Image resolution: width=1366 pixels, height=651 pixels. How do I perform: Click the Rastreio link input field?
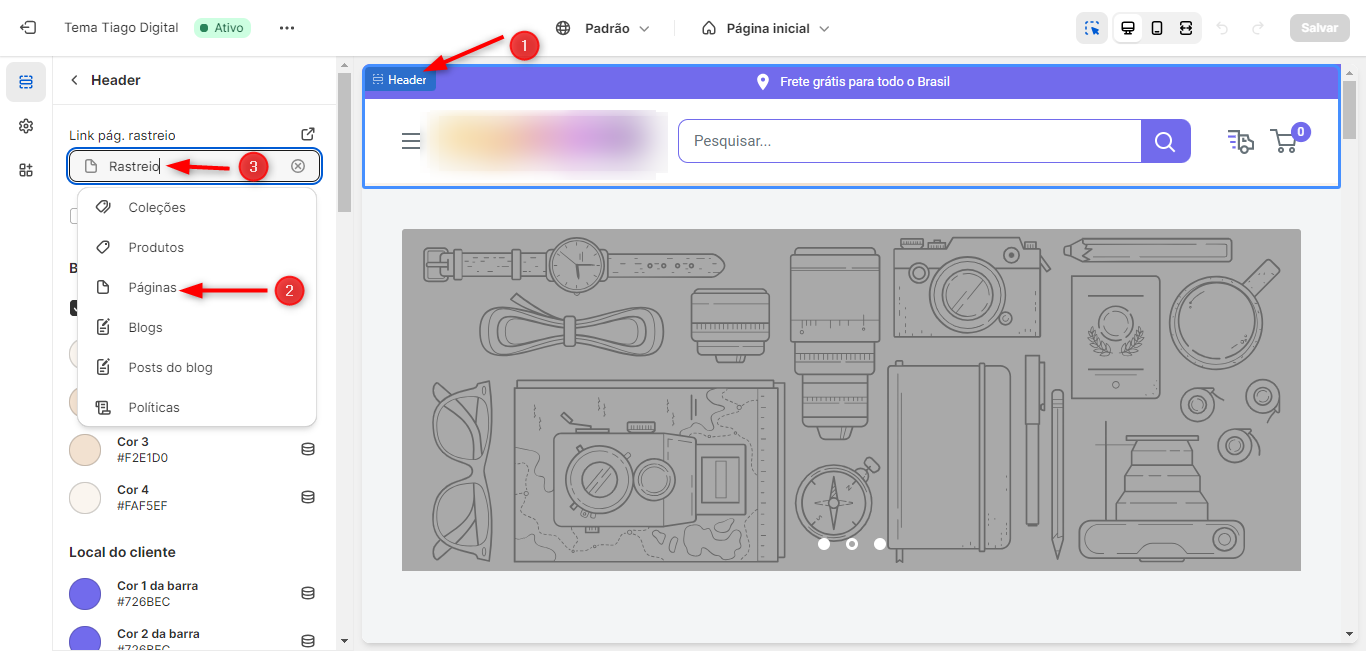195,166
